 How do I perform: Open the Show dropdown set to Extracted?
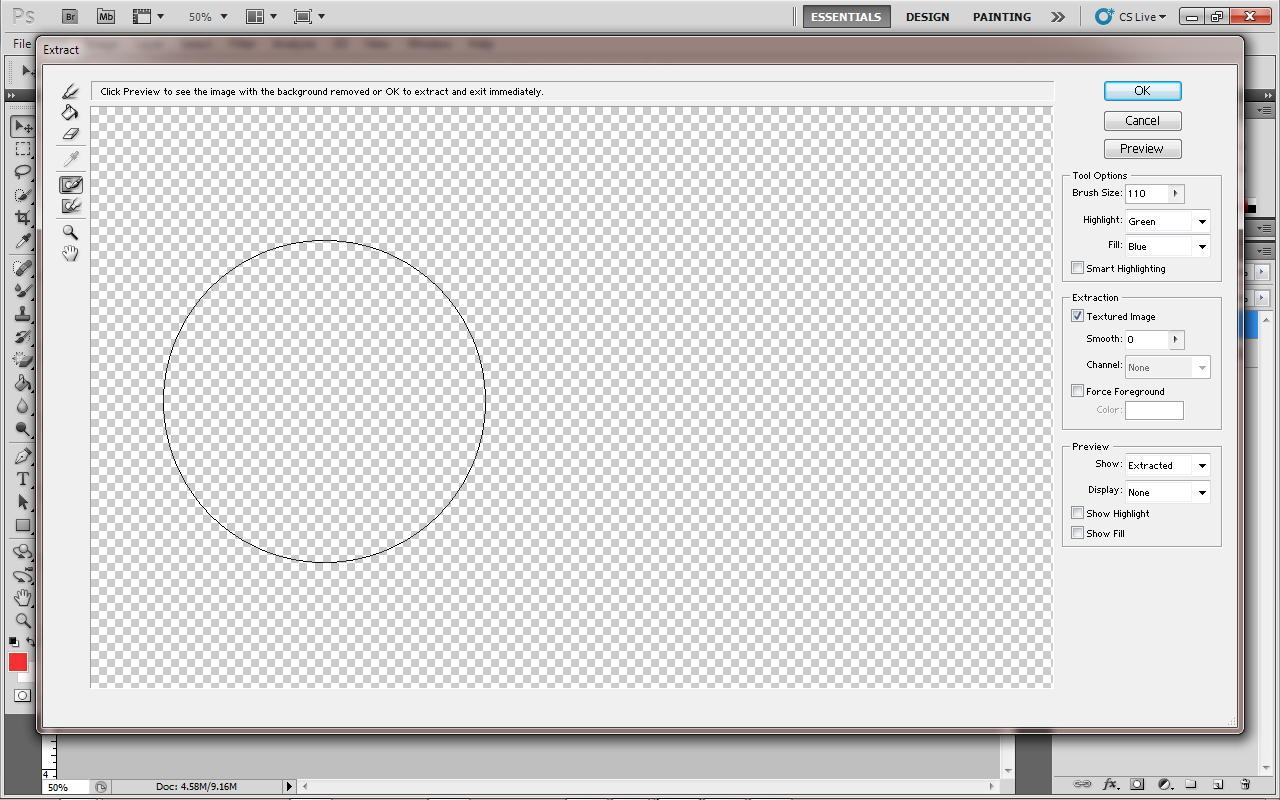tap(1202, 465)
